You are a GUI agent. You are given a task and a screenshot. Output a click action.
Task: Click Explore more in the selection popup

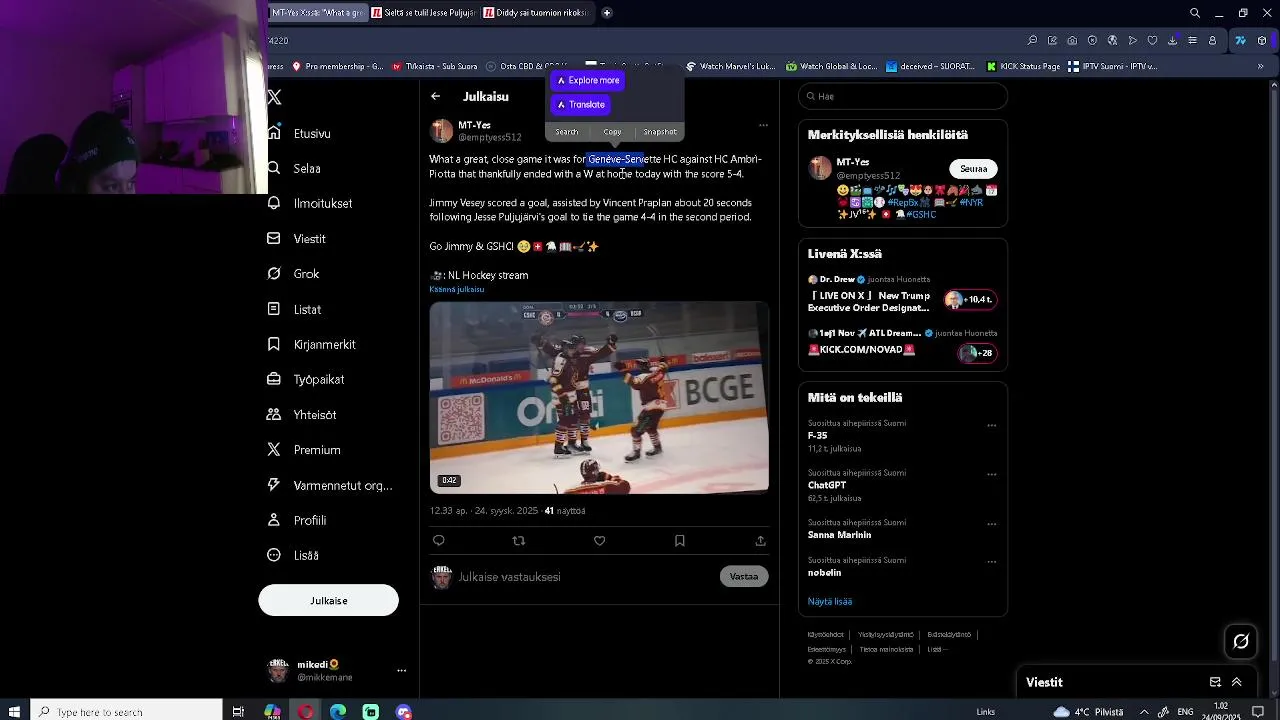click(589, 80)
